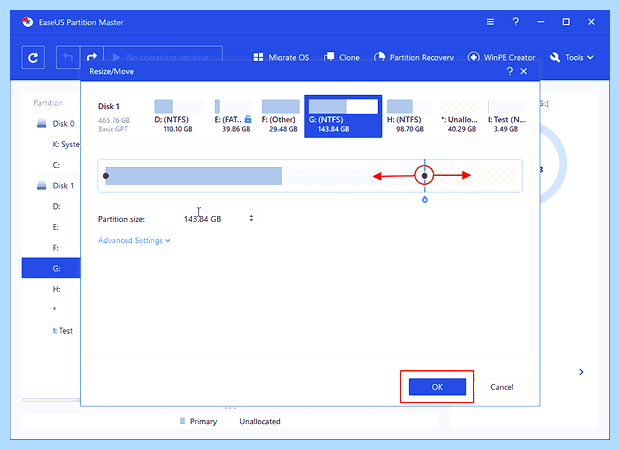Click the Cancel button
The height and width of the screenshot is (450, 620).
tap(501, 387)
